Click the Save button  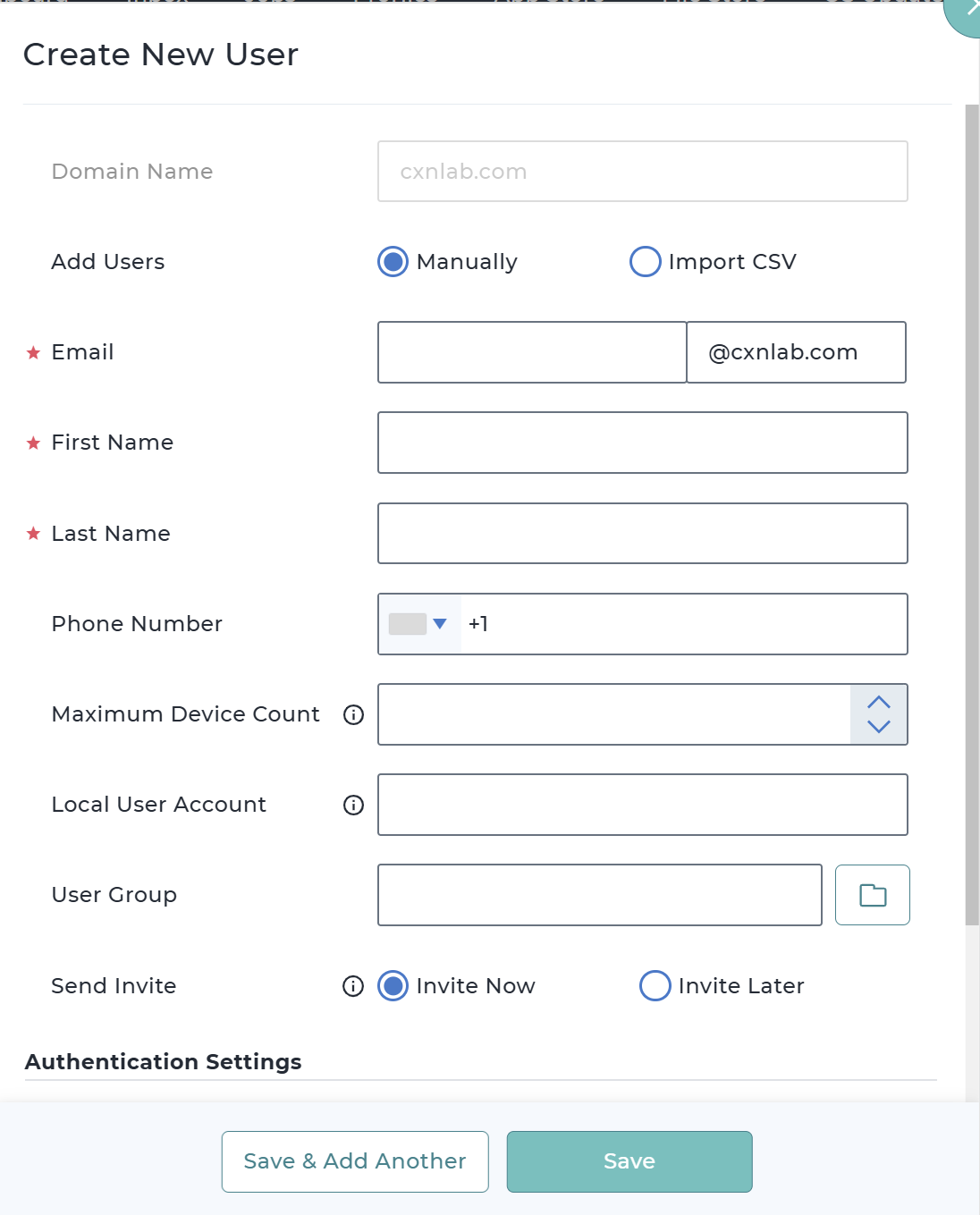[x=629, y=1161]
